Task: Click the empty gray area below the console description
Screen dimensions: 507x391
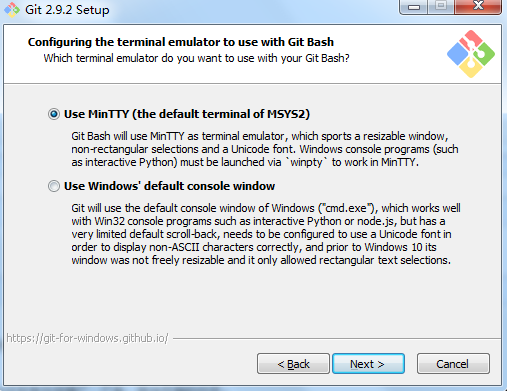Action: (252, 298)
